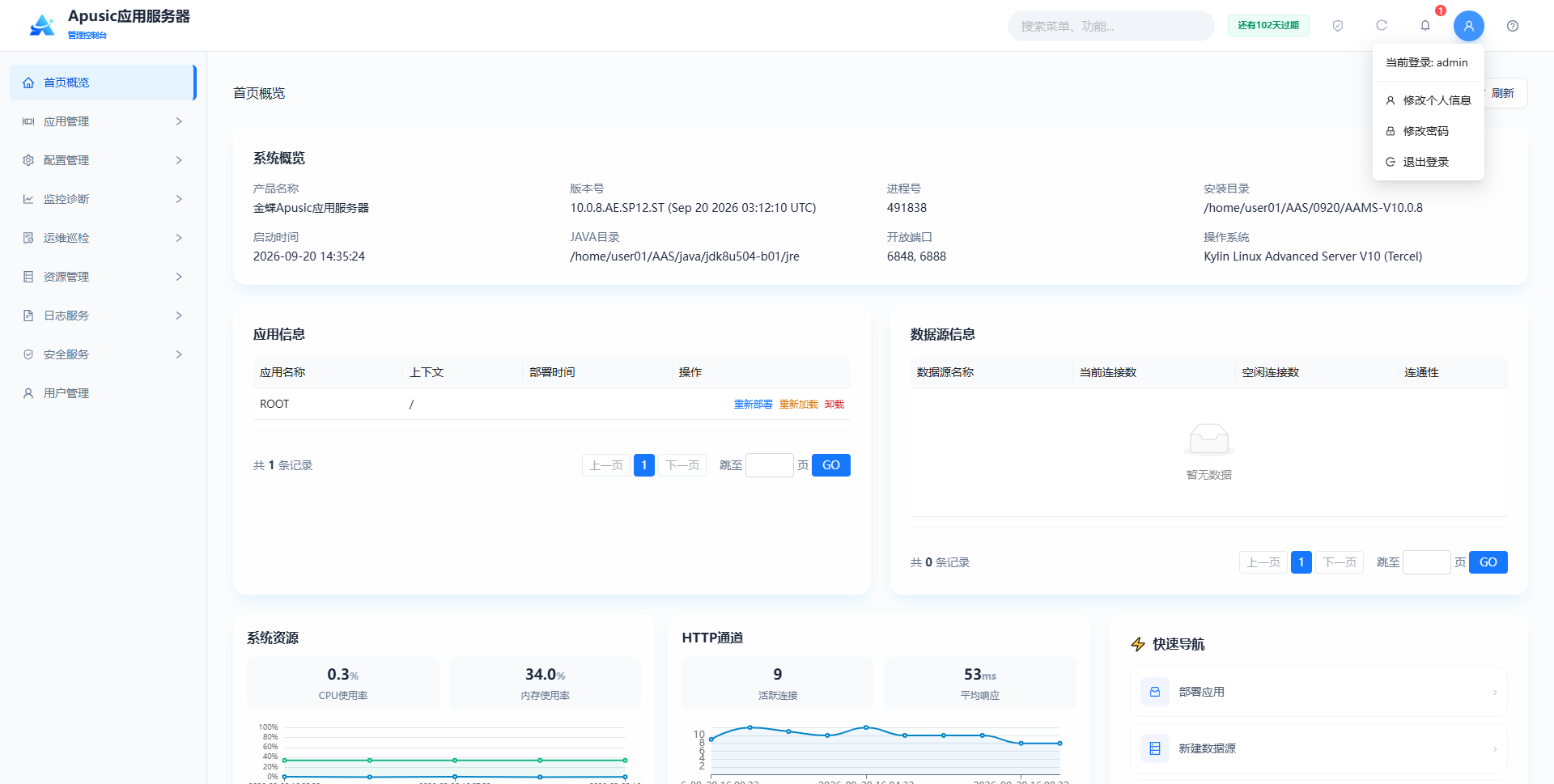
Task: Open 首页概览 in sidebar
Action: [103, 83]
